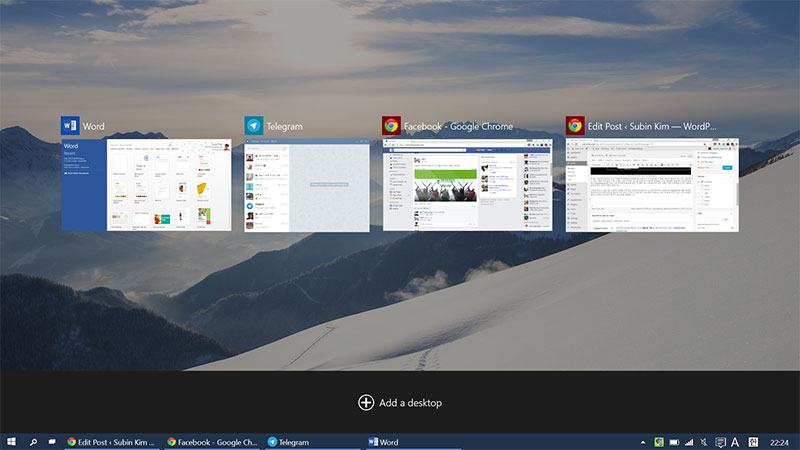Toggle the muted volume tray icon

[705, 441]
